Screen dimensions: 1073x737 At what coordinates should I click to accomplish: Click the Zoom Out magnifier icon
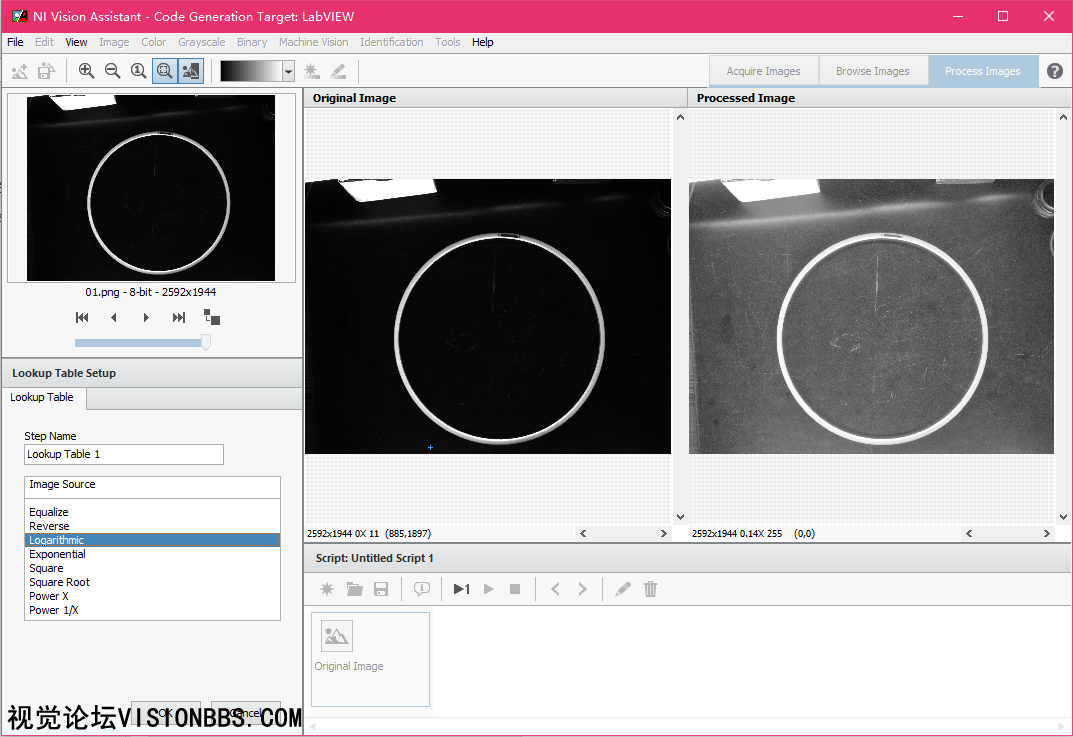coord(112,71)
